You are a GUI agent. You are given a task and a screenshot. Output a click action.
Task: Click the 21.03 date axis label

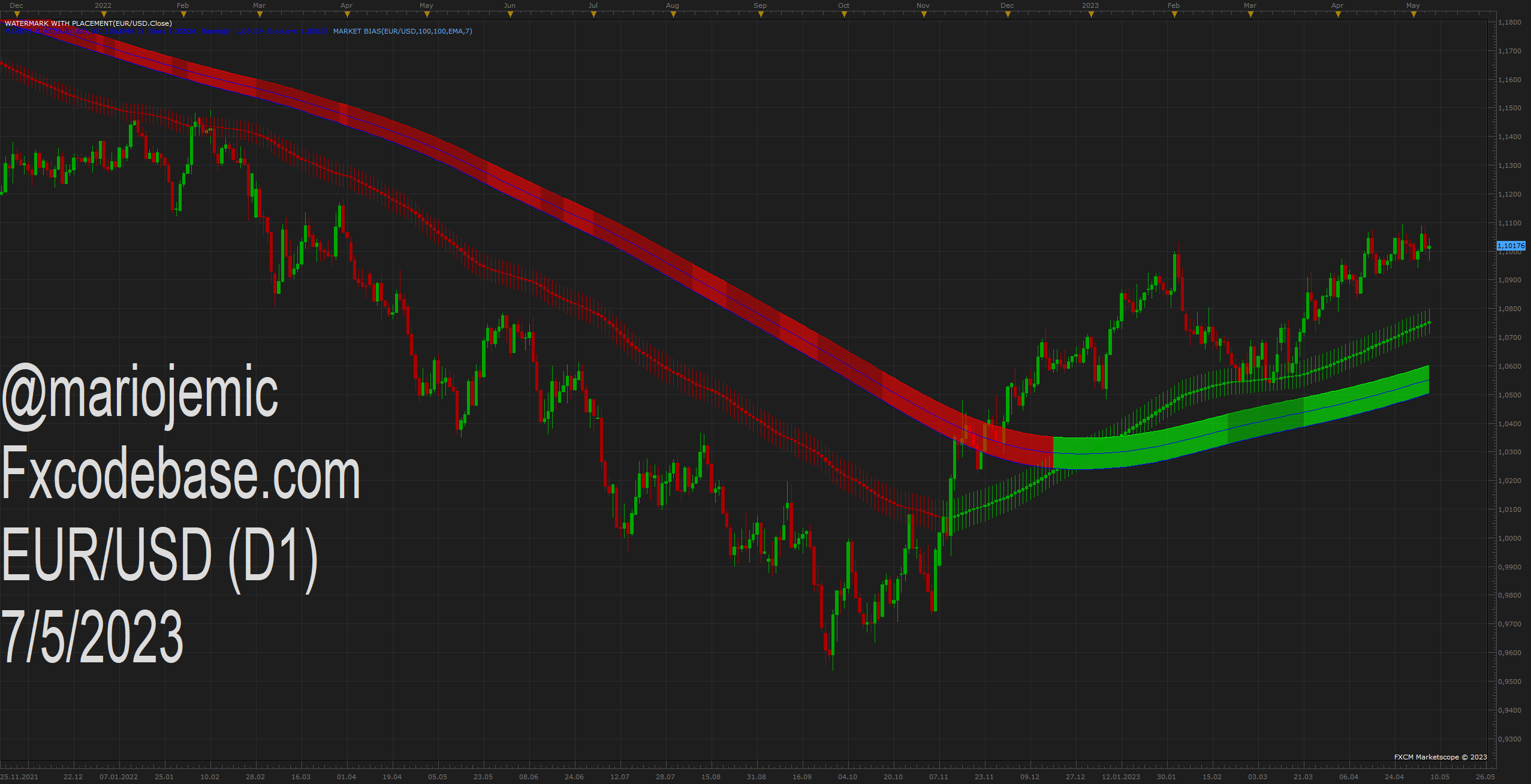(1303, 777)
